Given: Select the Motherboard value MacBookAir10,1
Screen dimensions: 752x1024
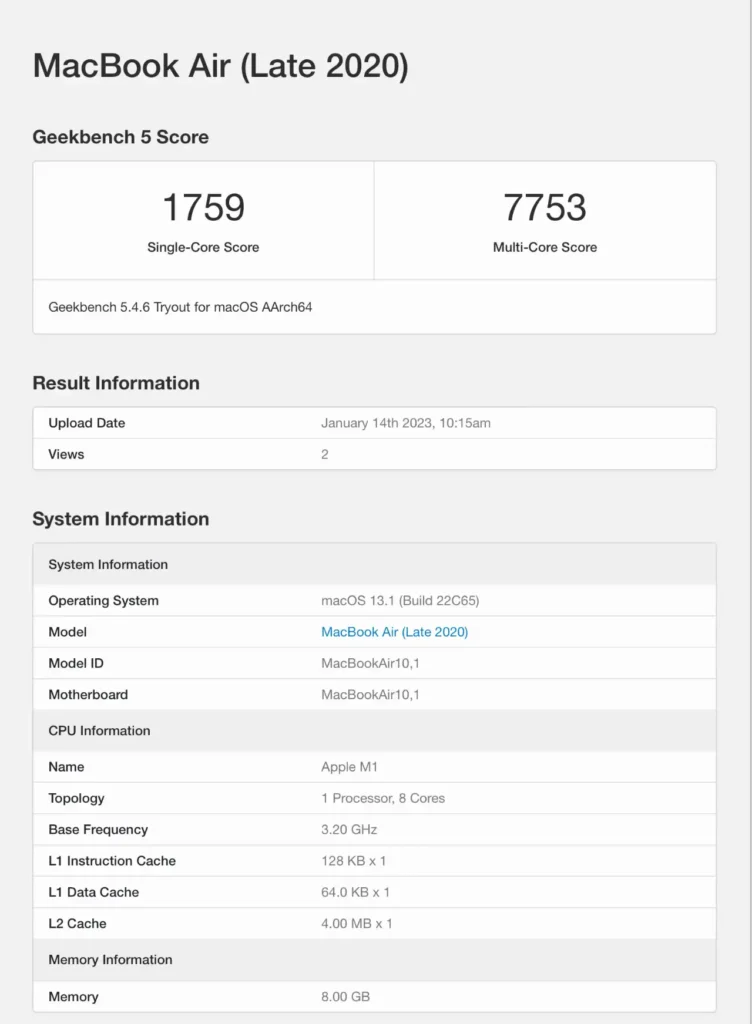Looking at the screenshot, I should [x=370, y=695].
